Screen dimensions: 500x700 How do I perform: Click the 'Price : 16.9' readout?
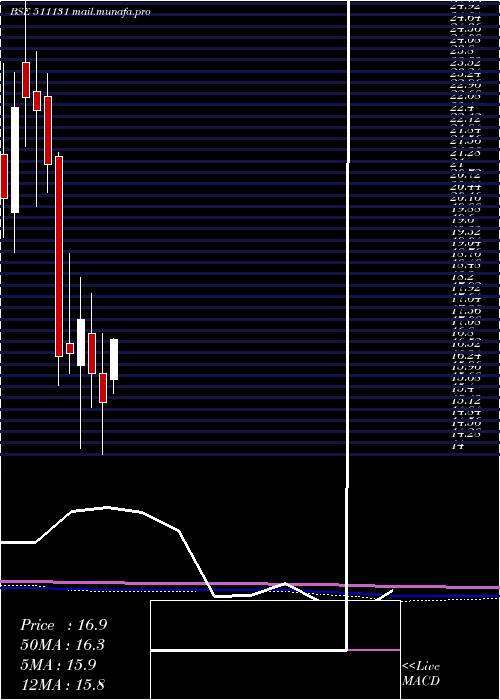(x=63, y=625)
